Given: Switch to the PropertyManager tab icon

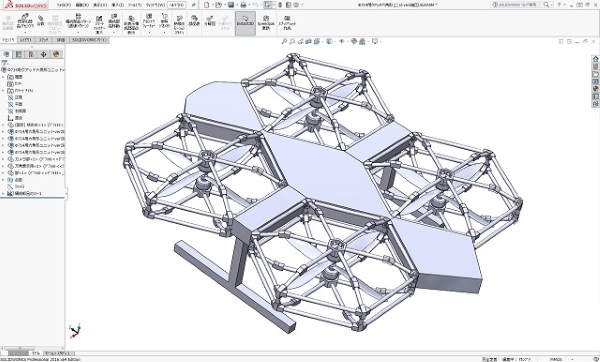Looking at the screenshot, I should [18, 54].
